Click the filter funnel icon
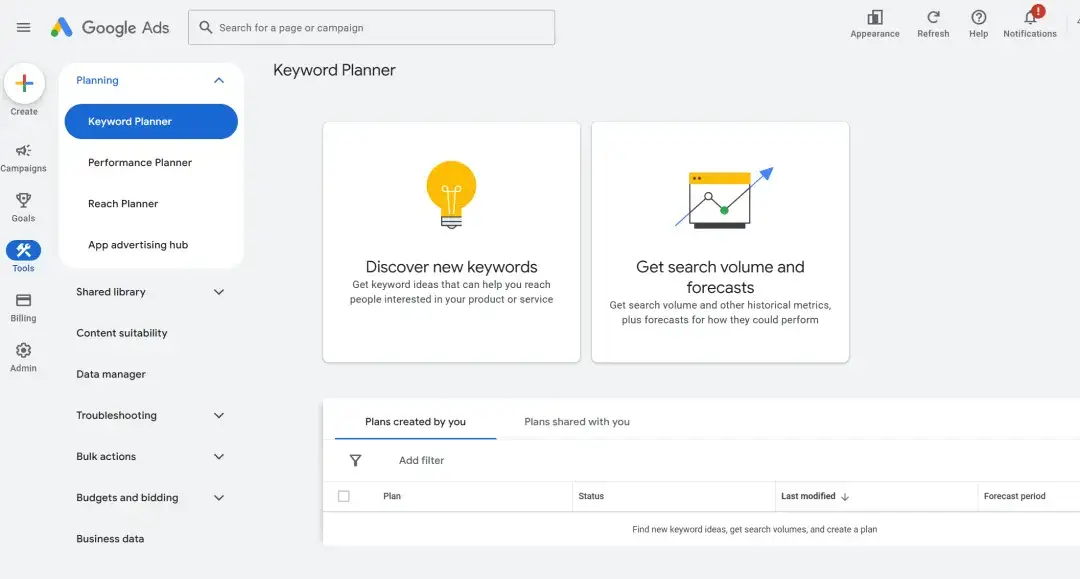The width and height of the screenshot is (1080, 579). tap(355, 461)
